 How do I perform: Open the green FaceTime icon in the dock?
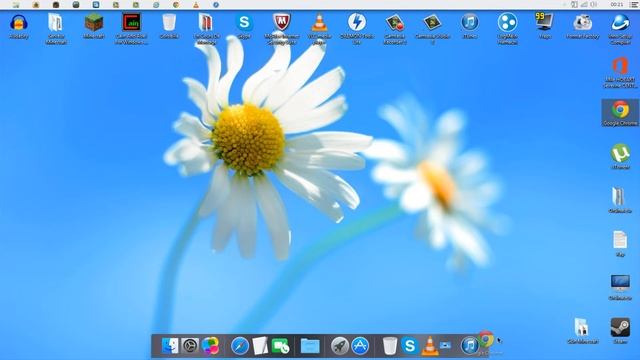click(x=280, y=346)
